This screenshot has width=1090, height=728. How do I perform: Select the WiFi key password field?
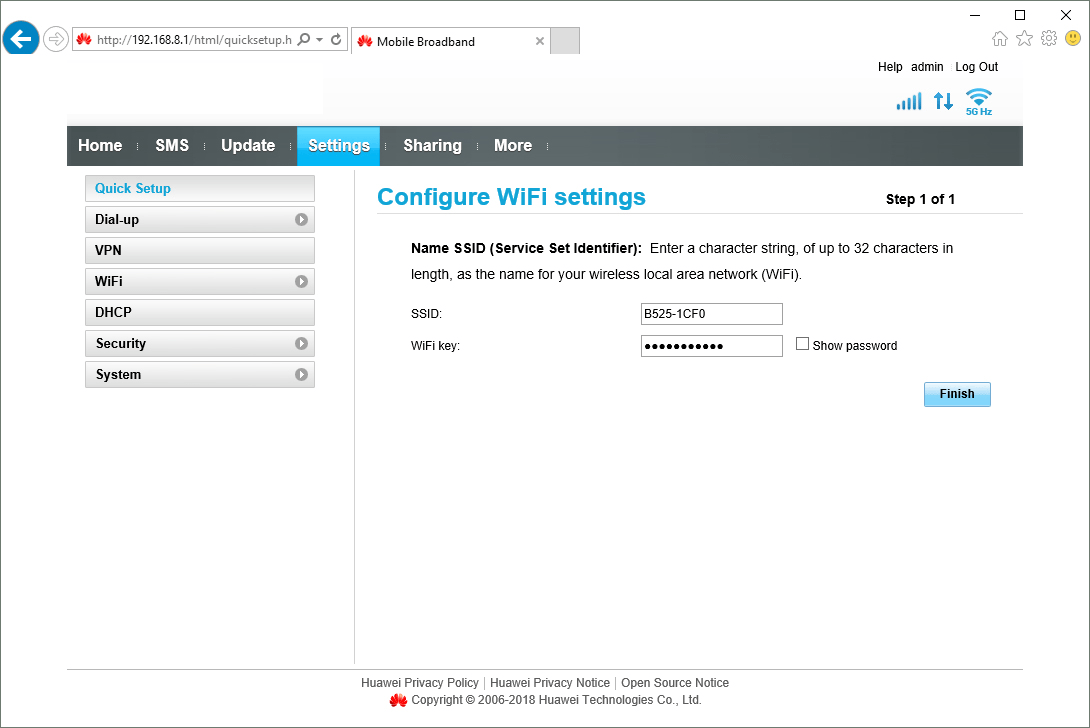point(711,346)
